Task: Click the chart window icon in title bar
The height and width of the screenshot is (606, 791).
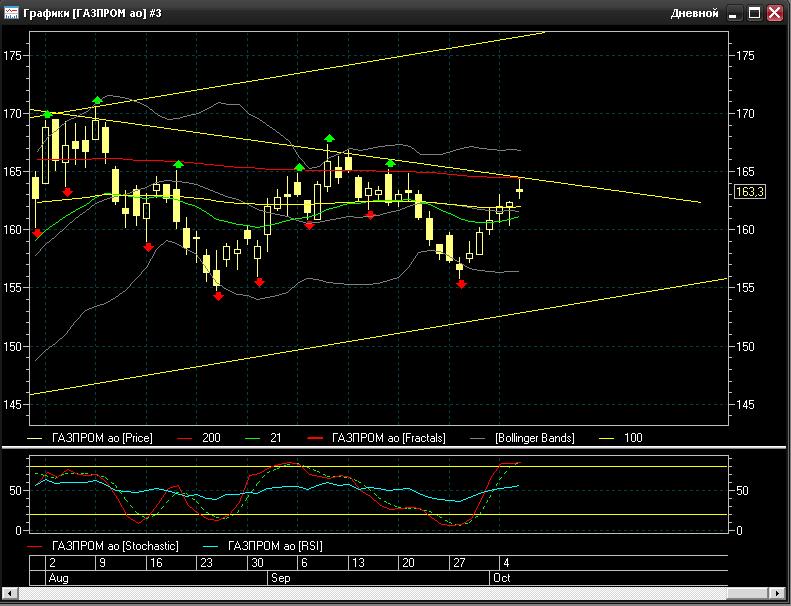Action: [11, 13]
